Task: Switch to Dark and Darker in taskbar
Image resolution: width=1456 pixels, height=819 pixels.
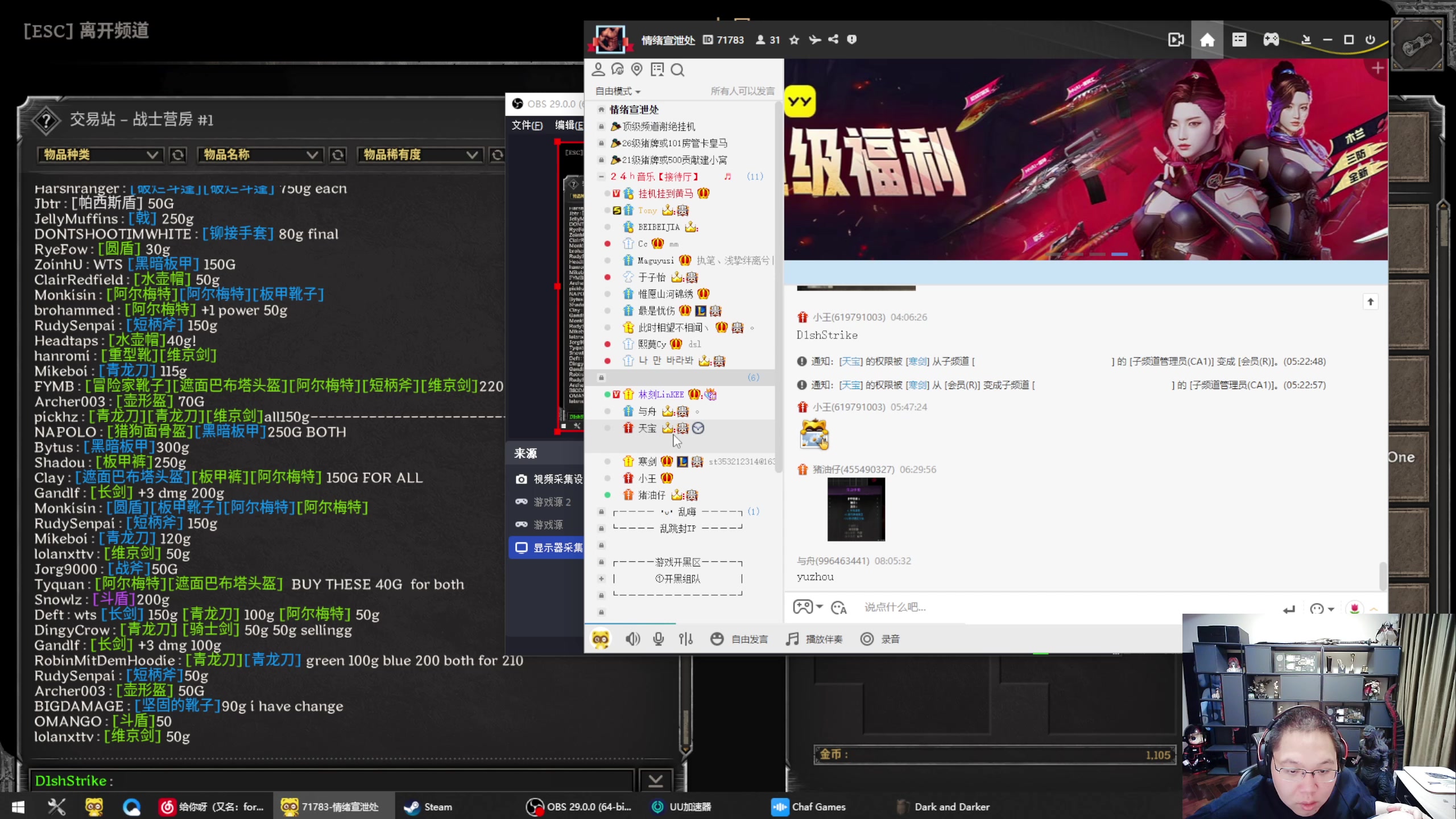Action: click(944, 807)
